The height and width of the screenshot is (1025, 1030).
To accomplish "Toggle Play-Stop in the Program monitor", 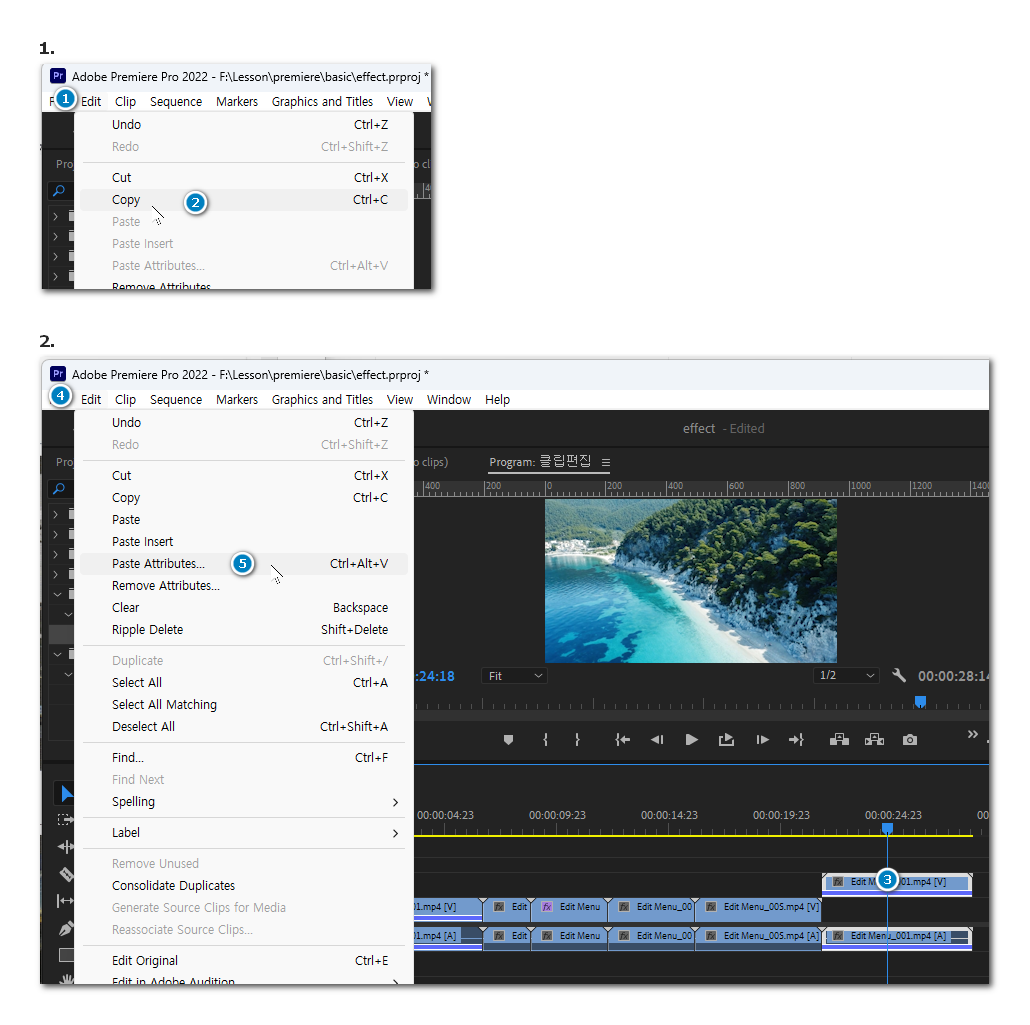I will coord(691,740).
